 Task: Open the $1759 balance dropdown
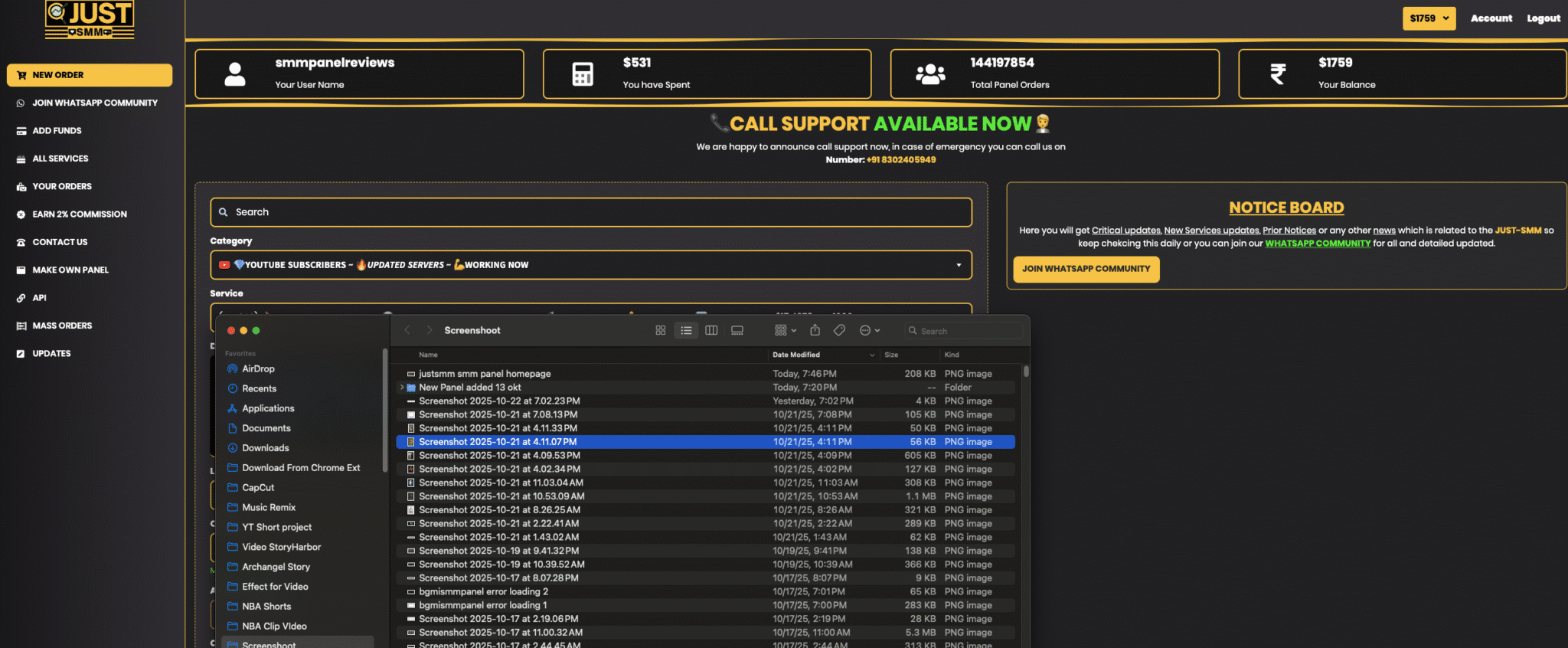click(1429, 18)
